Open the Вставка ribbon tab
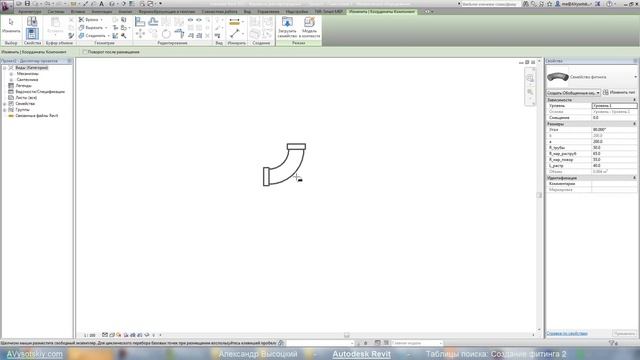 pos(78,12)
